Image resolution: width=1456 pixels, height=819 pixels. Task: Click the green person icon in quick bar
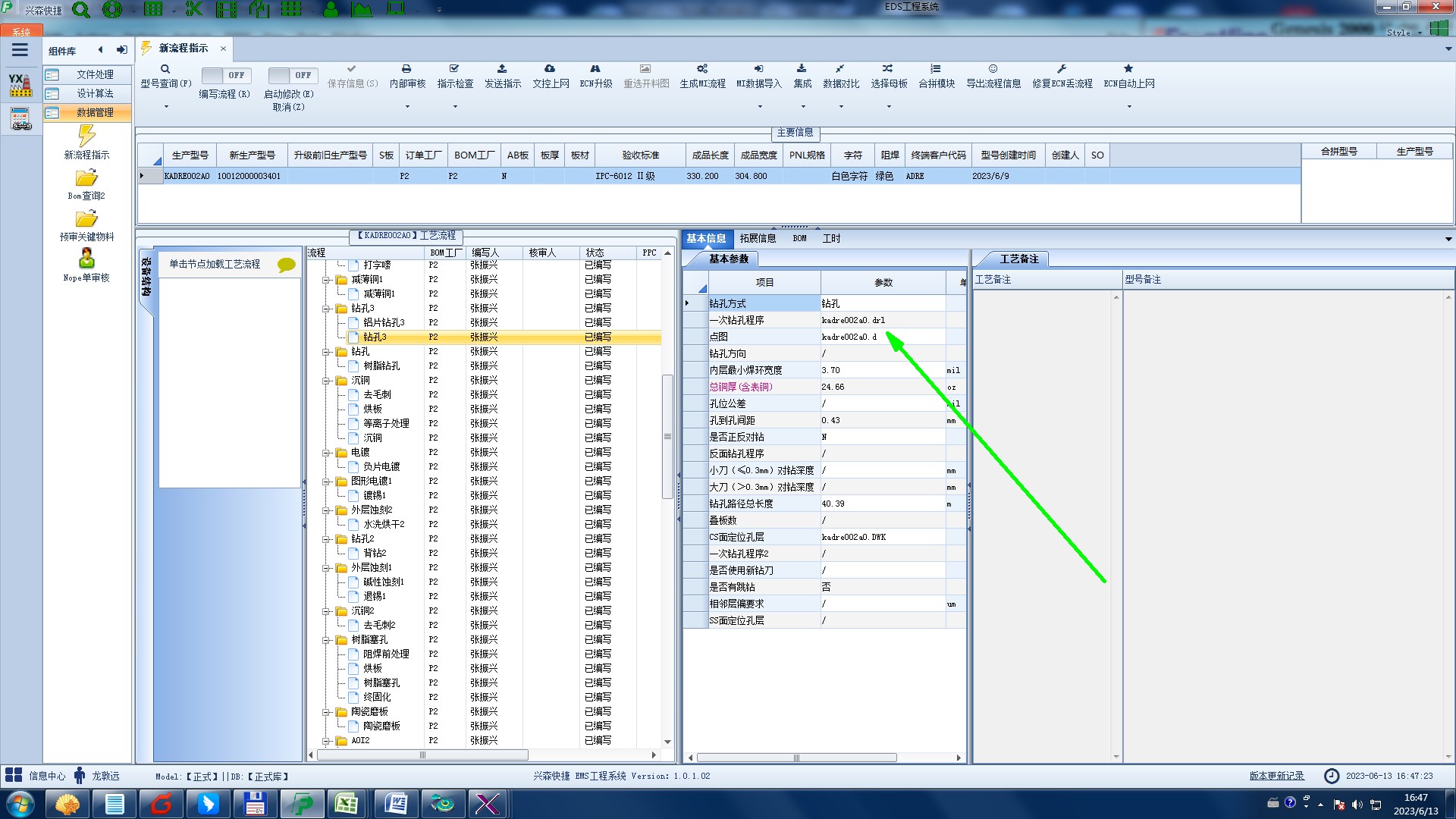point(331,9)
